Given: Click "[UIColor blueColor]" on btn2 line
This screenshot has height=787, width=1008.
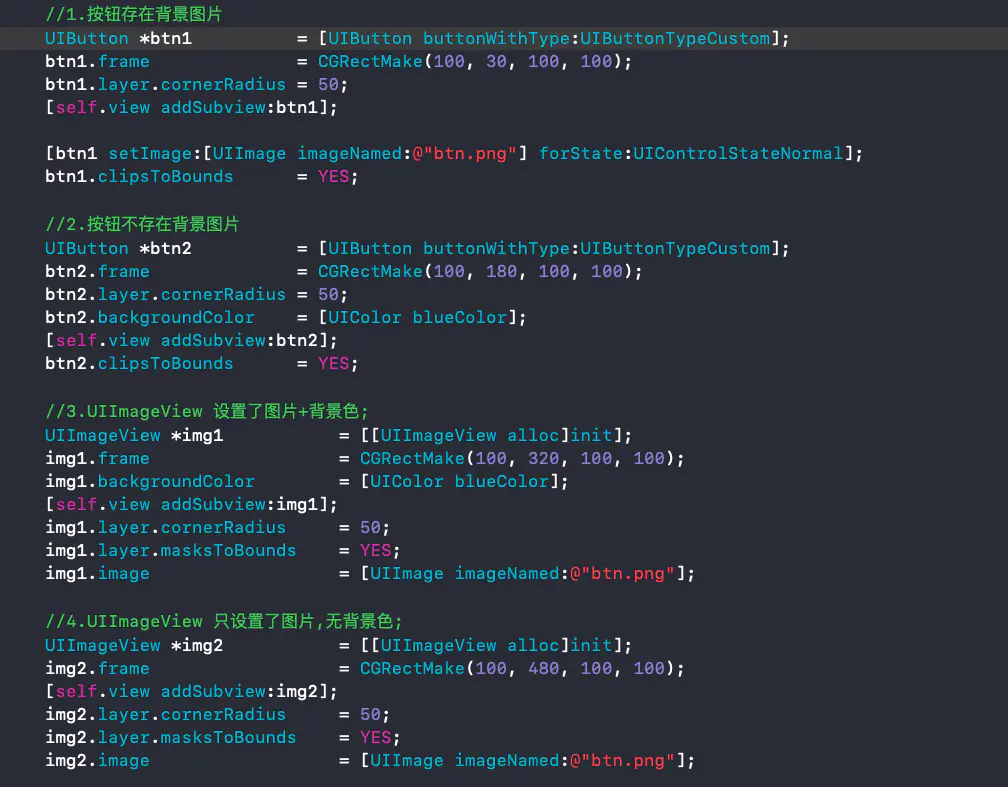Looking at the screenshot, I should coord(417,318).
